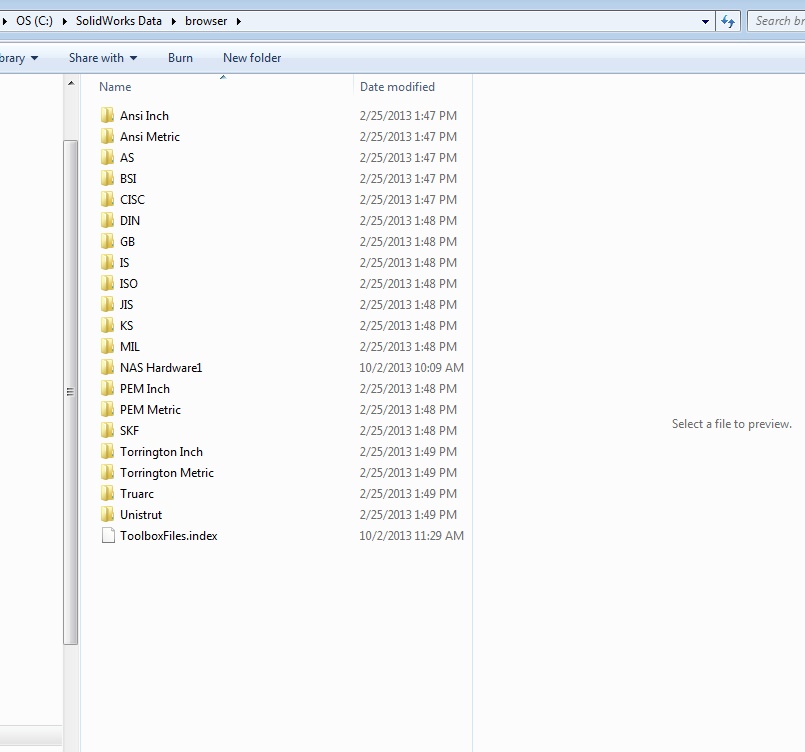
Task: Click the Ansi Metric folder icon
Action: 107,136
